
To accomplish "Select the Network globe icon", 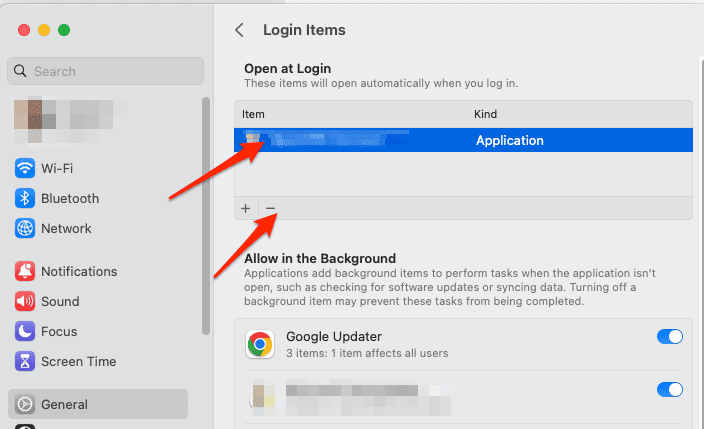I will (25, 228).
